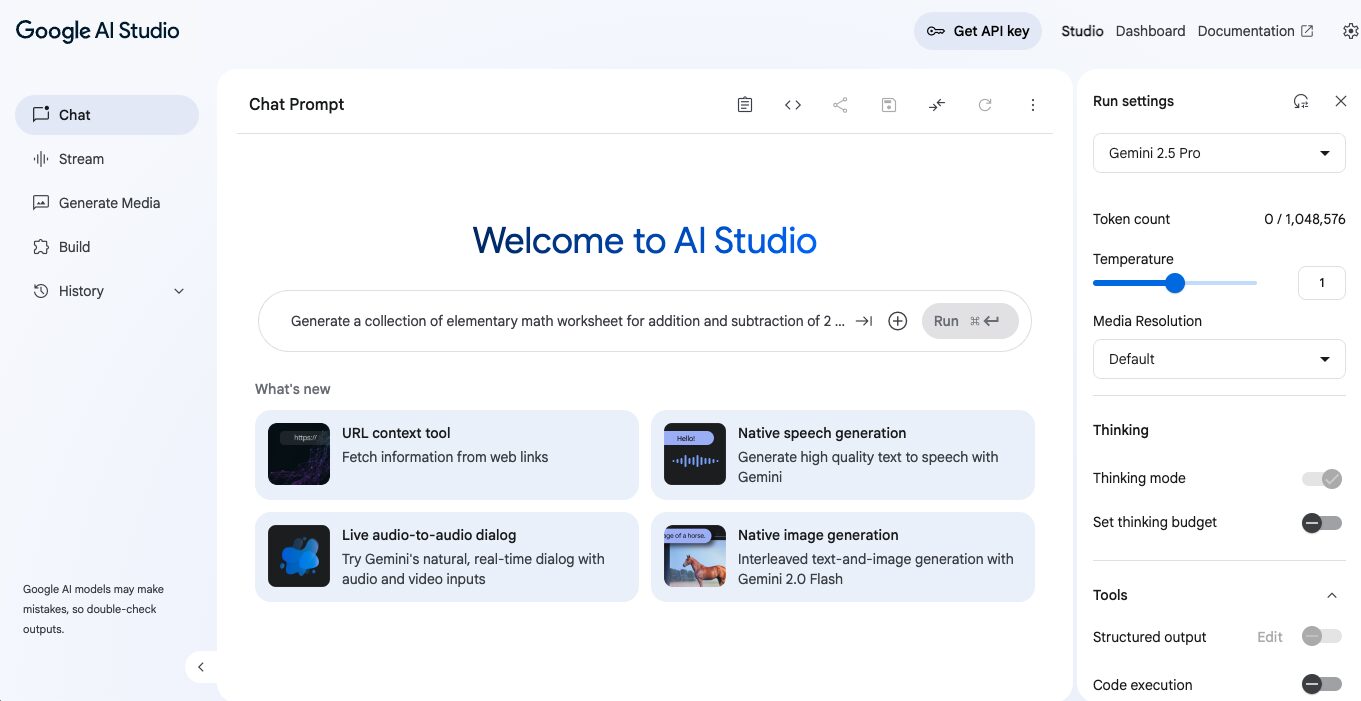Click Edit next to Structured output
Image resolution: width=1361 pixels, height=701 pixels.
click(1270, 637)
